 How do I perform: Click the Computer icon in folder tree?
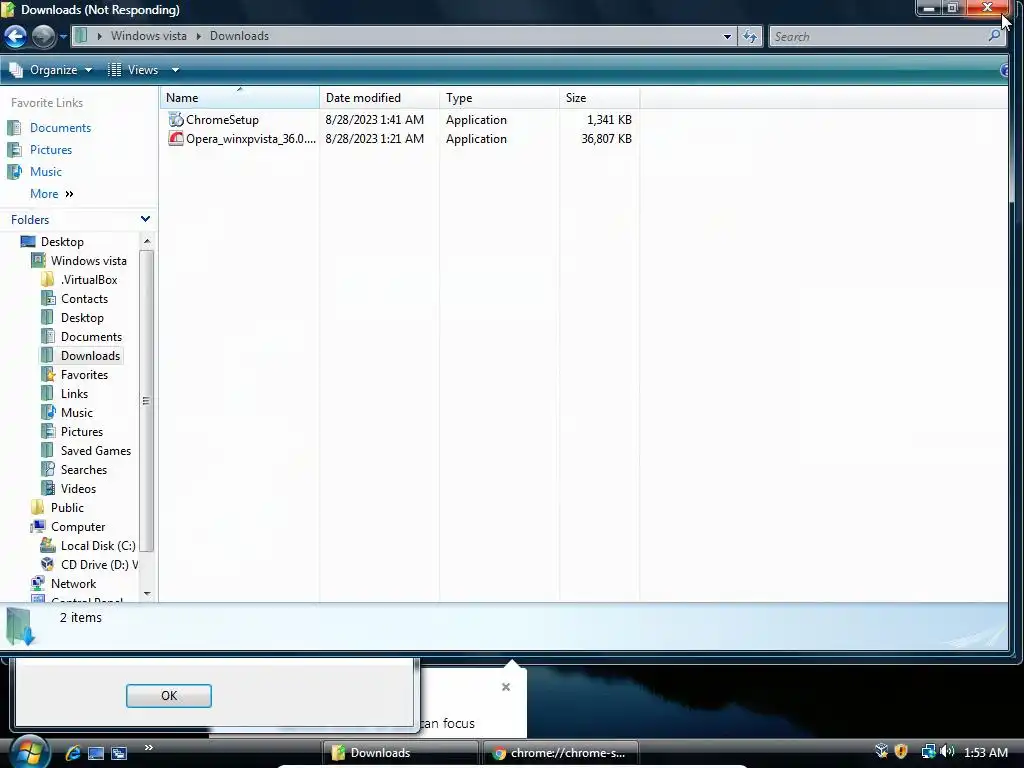39,526
